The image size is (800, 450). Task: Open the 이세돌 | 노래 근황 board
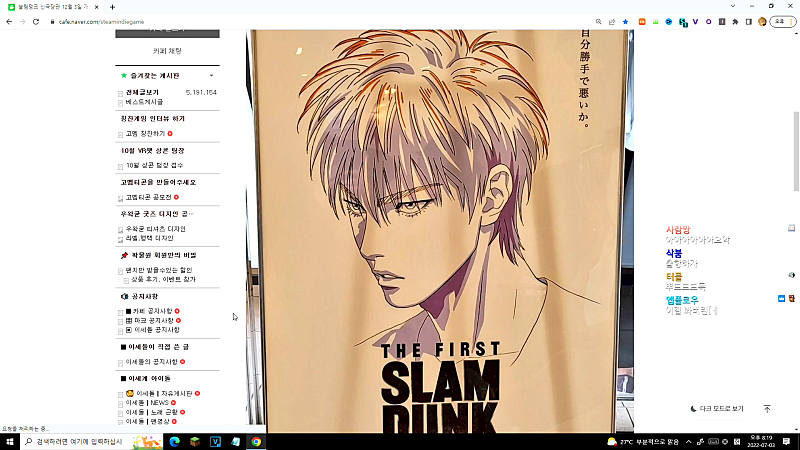[x=152, y=412]
